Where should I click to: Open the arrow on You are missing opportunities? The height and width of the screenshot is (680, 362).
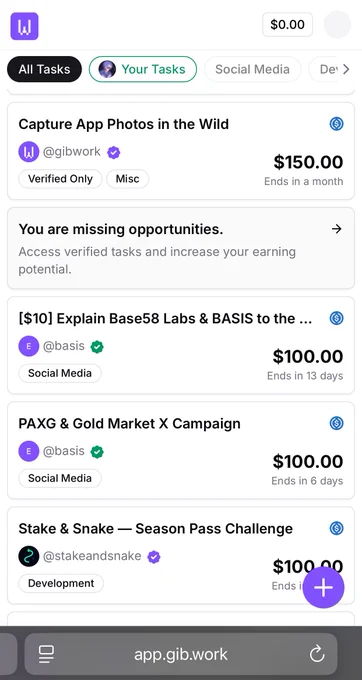tap(336, 229)
